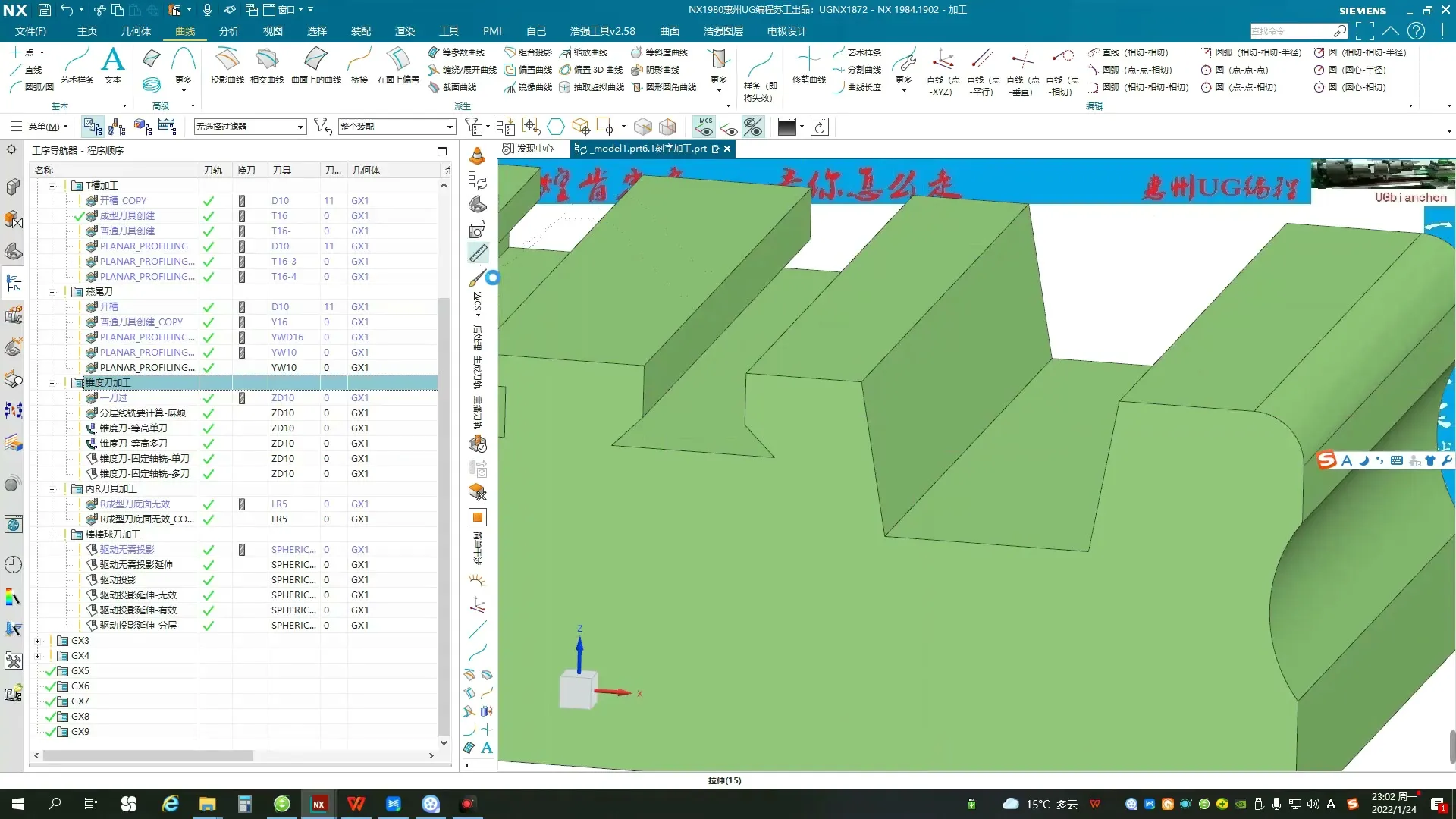Click the check mark beside GX9

click(51, 732)
